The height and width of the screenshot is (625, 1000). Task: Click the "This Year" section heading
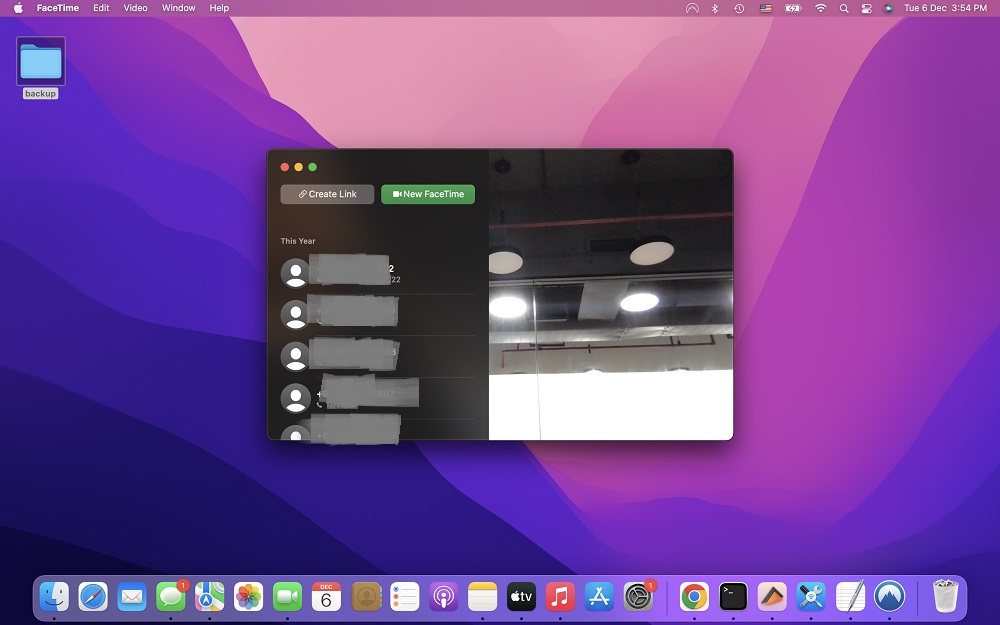298,241
